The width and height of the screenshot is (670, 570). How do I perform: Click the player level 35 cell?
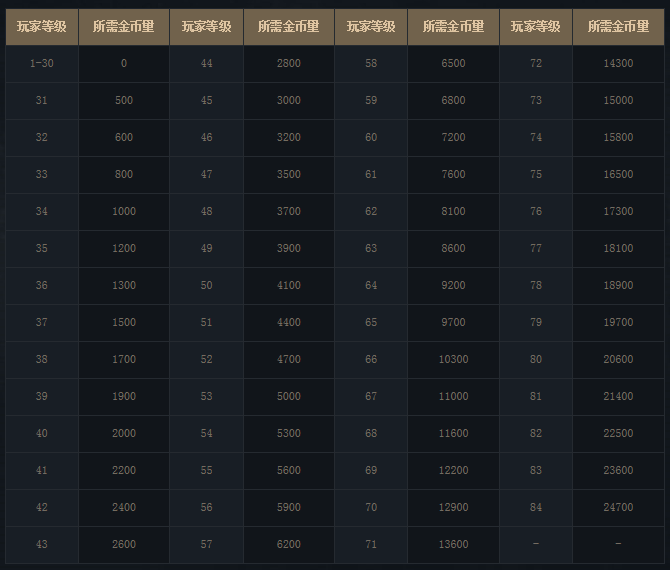click(41, 248)
